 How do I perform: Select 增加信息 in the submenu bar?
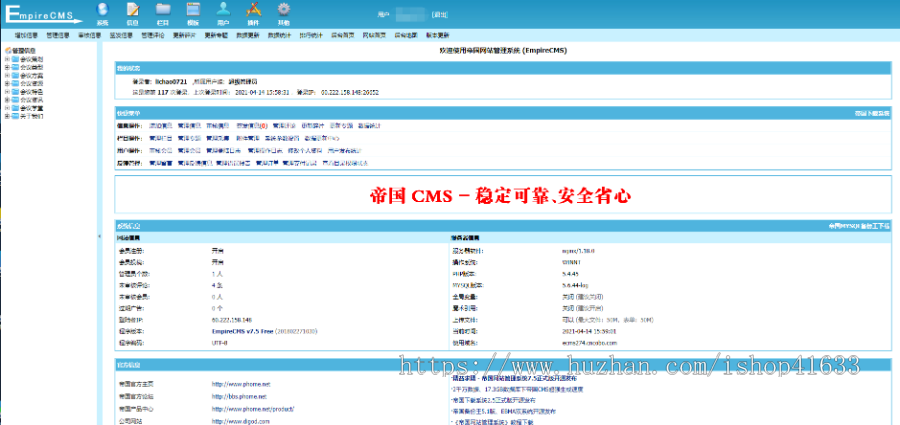26,35
